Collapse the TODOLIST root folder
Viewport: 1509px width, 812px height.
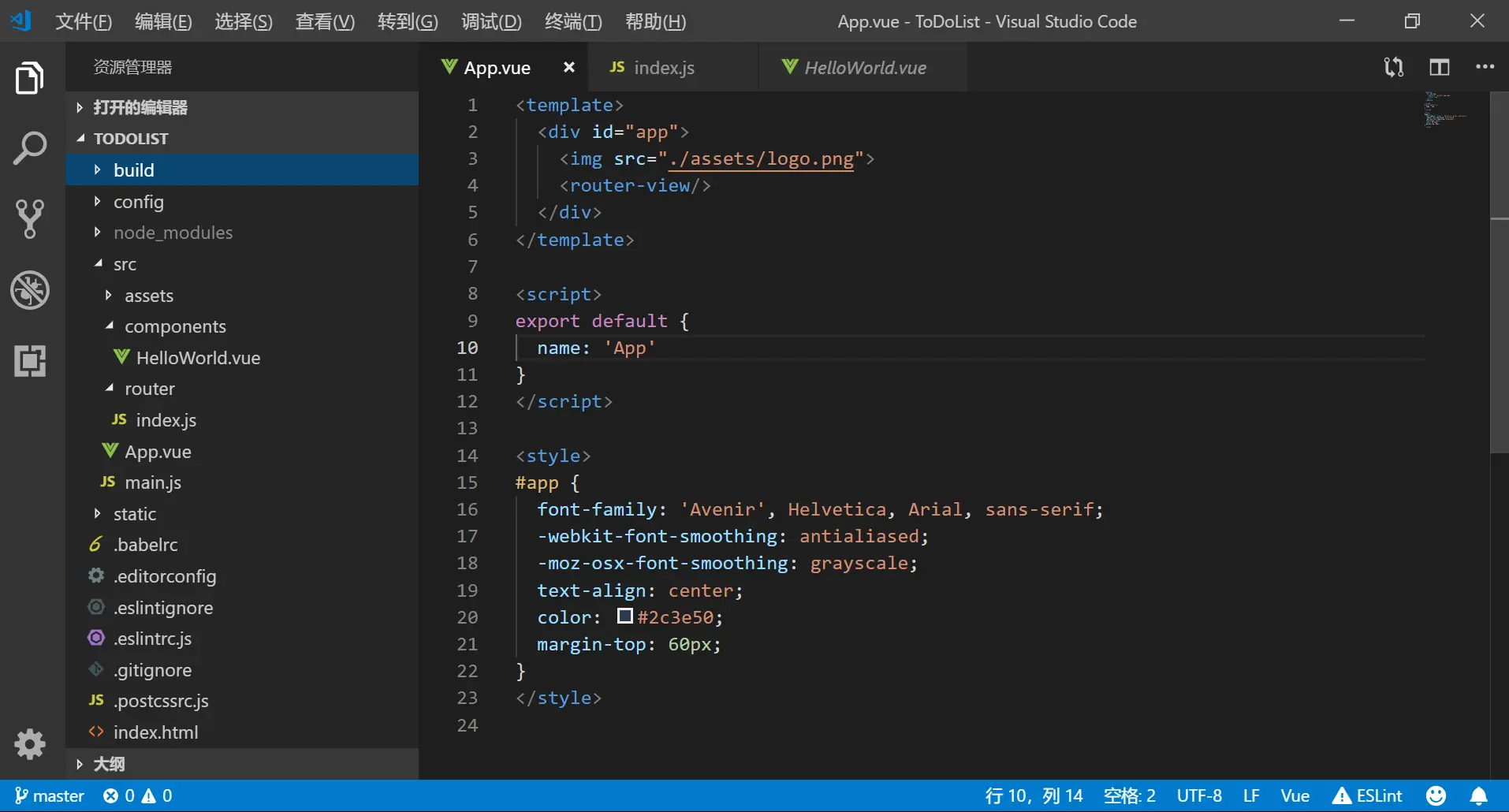coord(80,138)
